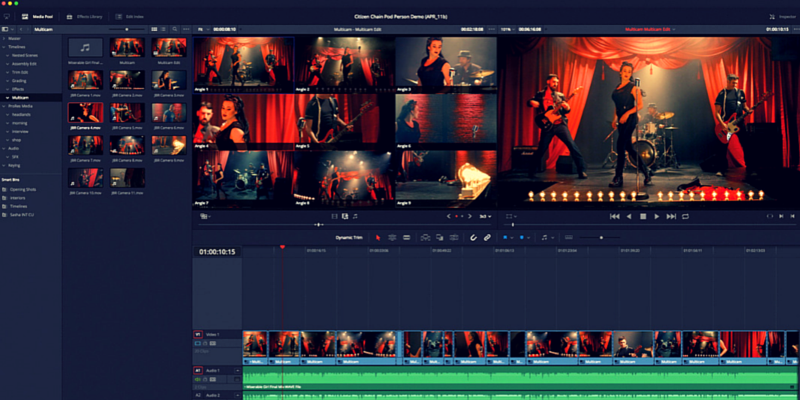Click the Overwrite Clip edit icon
The height and width of the screenshot is (400, 800).
click(439, 237)
